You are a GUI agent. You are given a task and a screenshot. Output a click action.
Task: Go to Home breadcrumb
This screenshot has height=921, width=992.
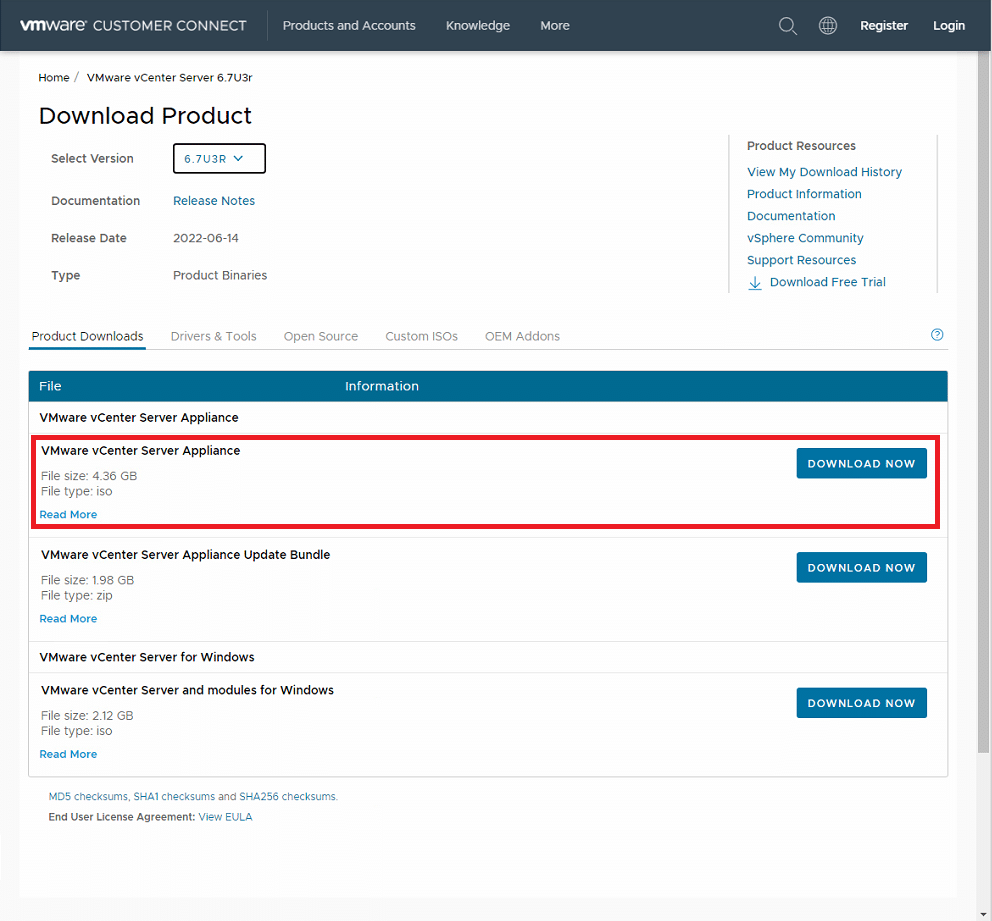(54, 77)
